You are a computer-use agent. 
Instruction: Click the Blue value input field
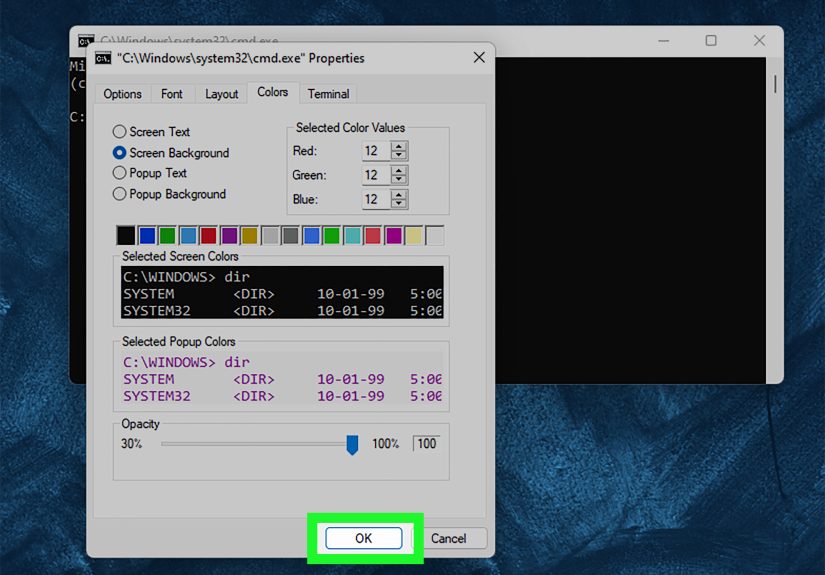(376, 199)
